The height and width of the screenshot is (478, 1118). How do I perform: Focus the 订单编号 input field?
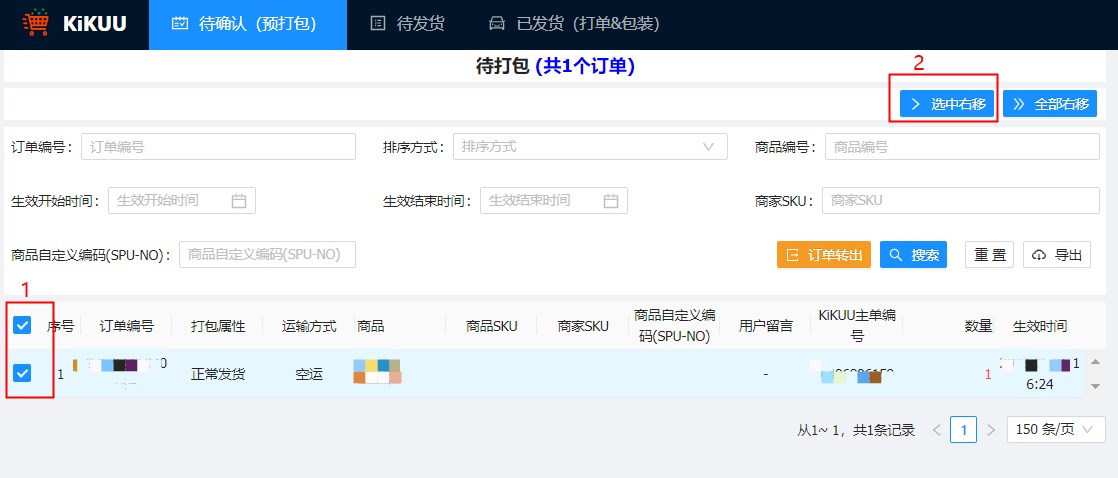pyautogui.click(x=218, y=147)
